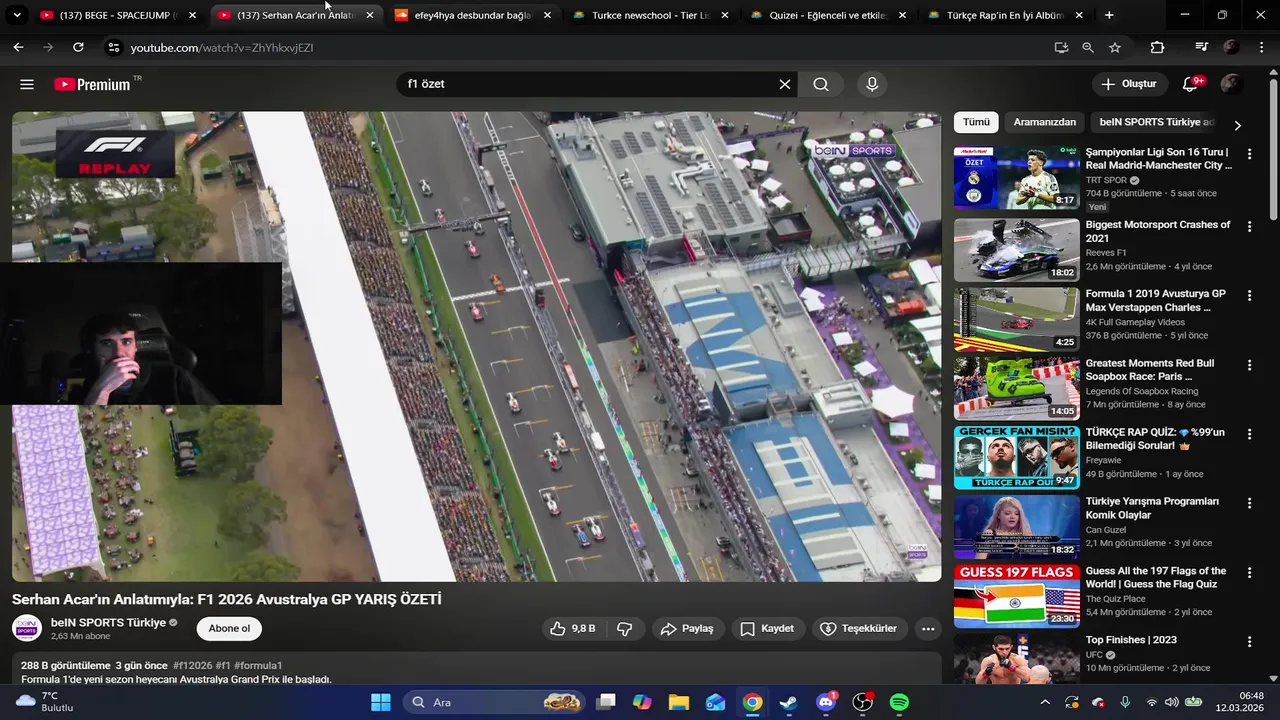This screenshot has width=1280, height=720.
Task: Open the YouTube hamburger guide menu
Action: coord(27,85)
